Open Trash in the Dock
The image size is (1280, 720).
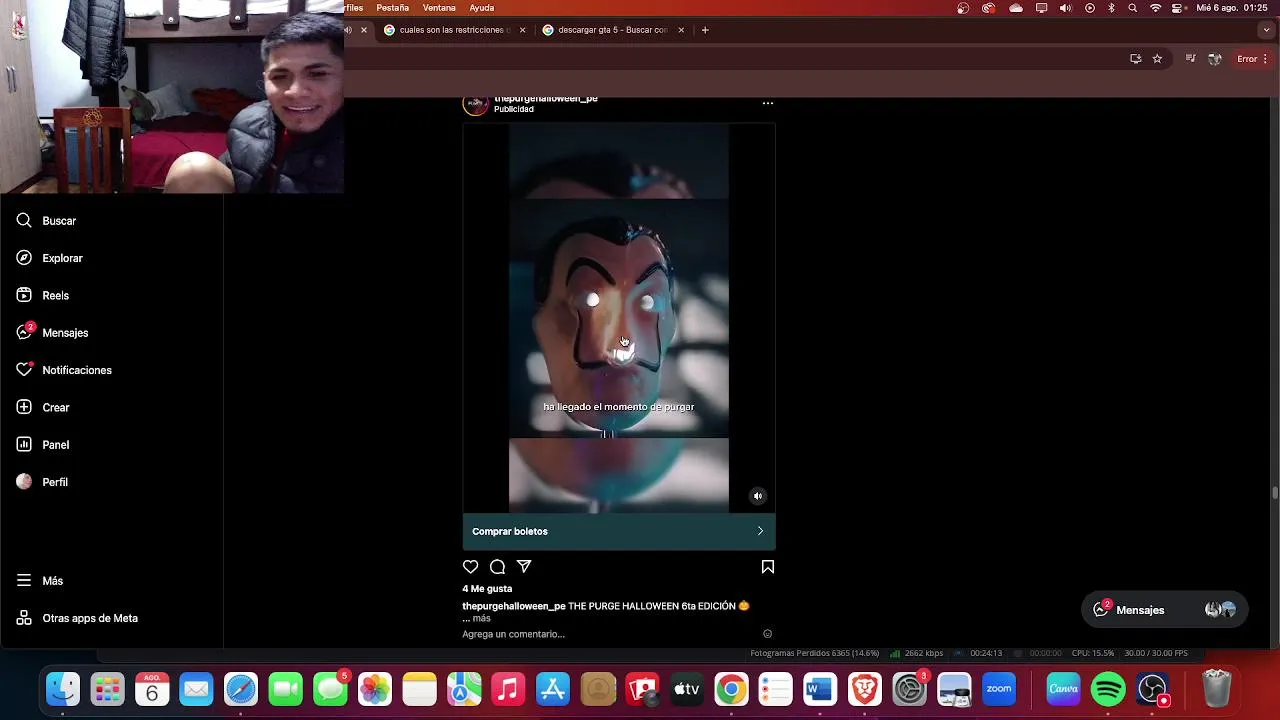[x=1216, y=689]
